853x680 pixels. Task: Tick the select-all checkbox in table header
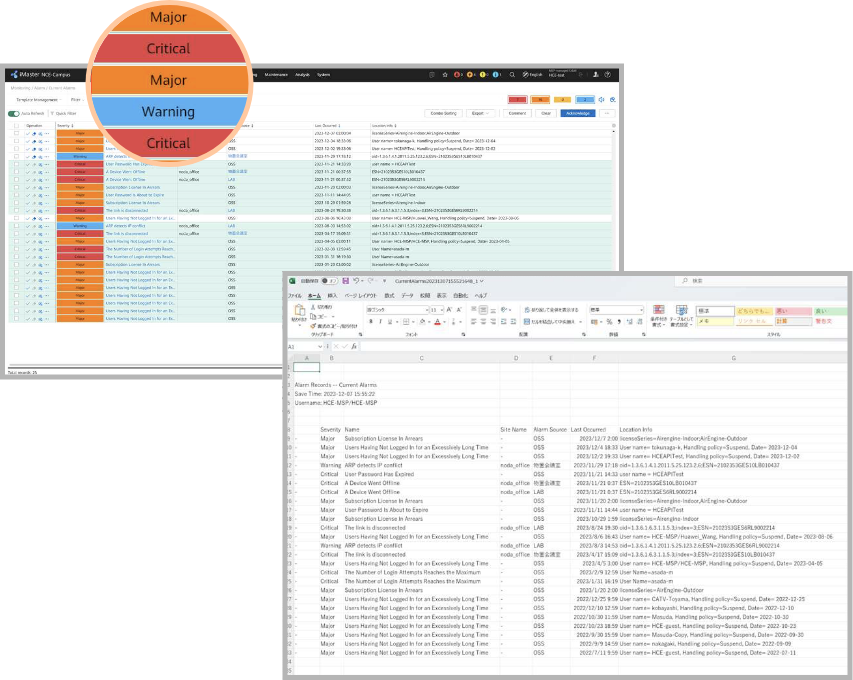point(16,126)
